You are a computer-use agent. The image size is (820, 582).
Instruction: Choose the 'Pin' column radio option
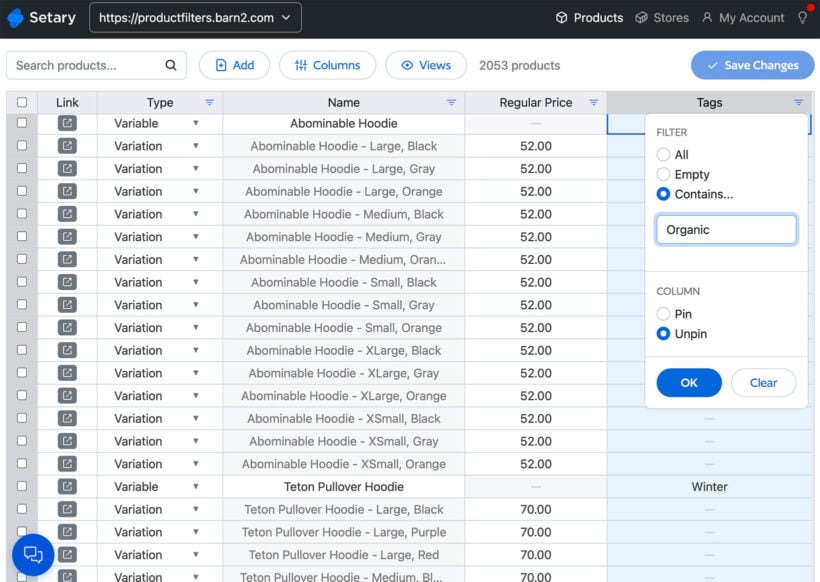[663, 314]
